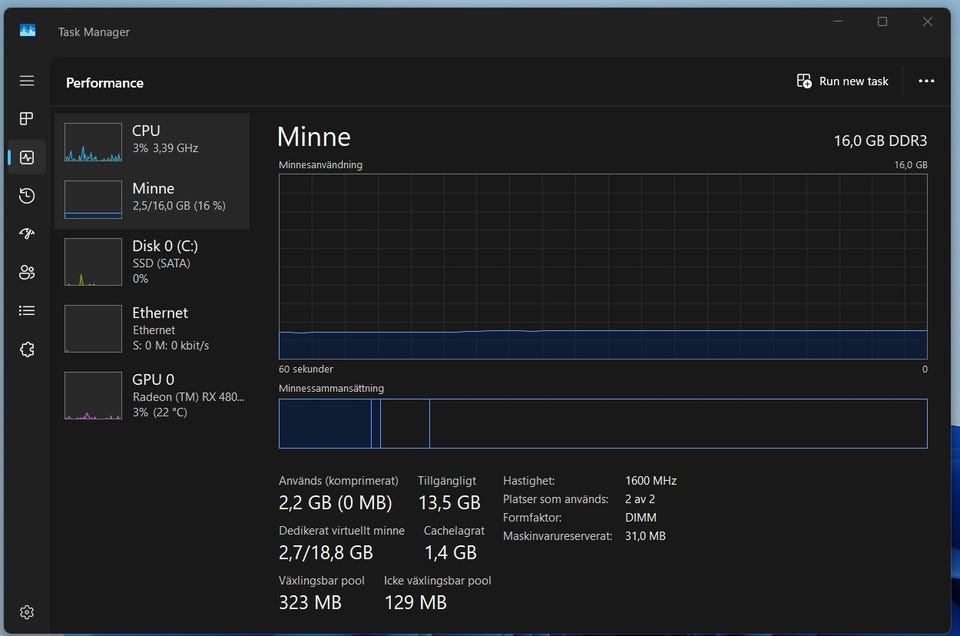This screenshot has height=636, width=960.
Task: Click the Minnesanvändning usage graph
Action: click(x=602, y=266)
